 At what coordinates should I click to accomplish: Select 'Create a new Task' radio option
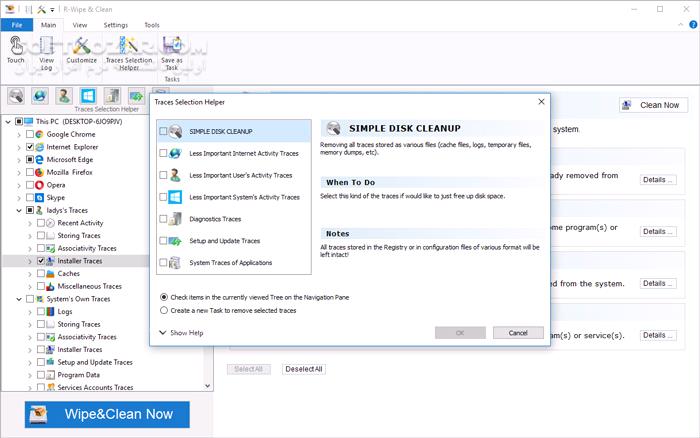(164, 311)
